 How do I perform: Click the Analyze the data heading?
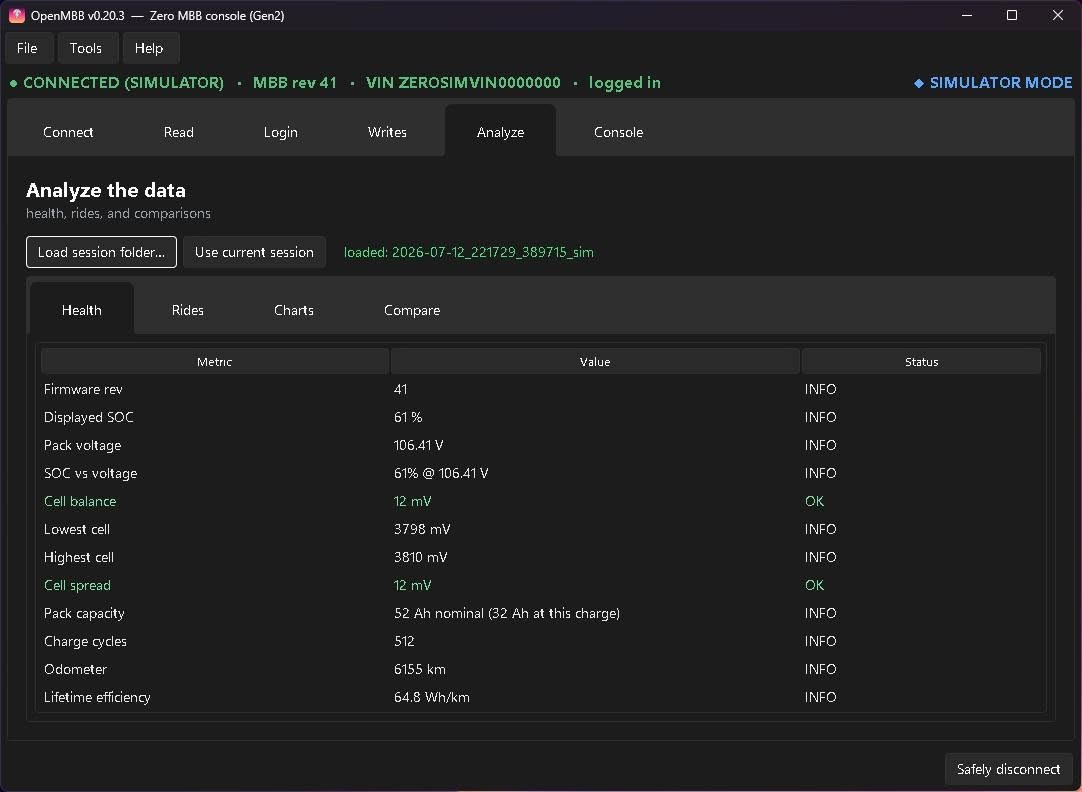106,190
